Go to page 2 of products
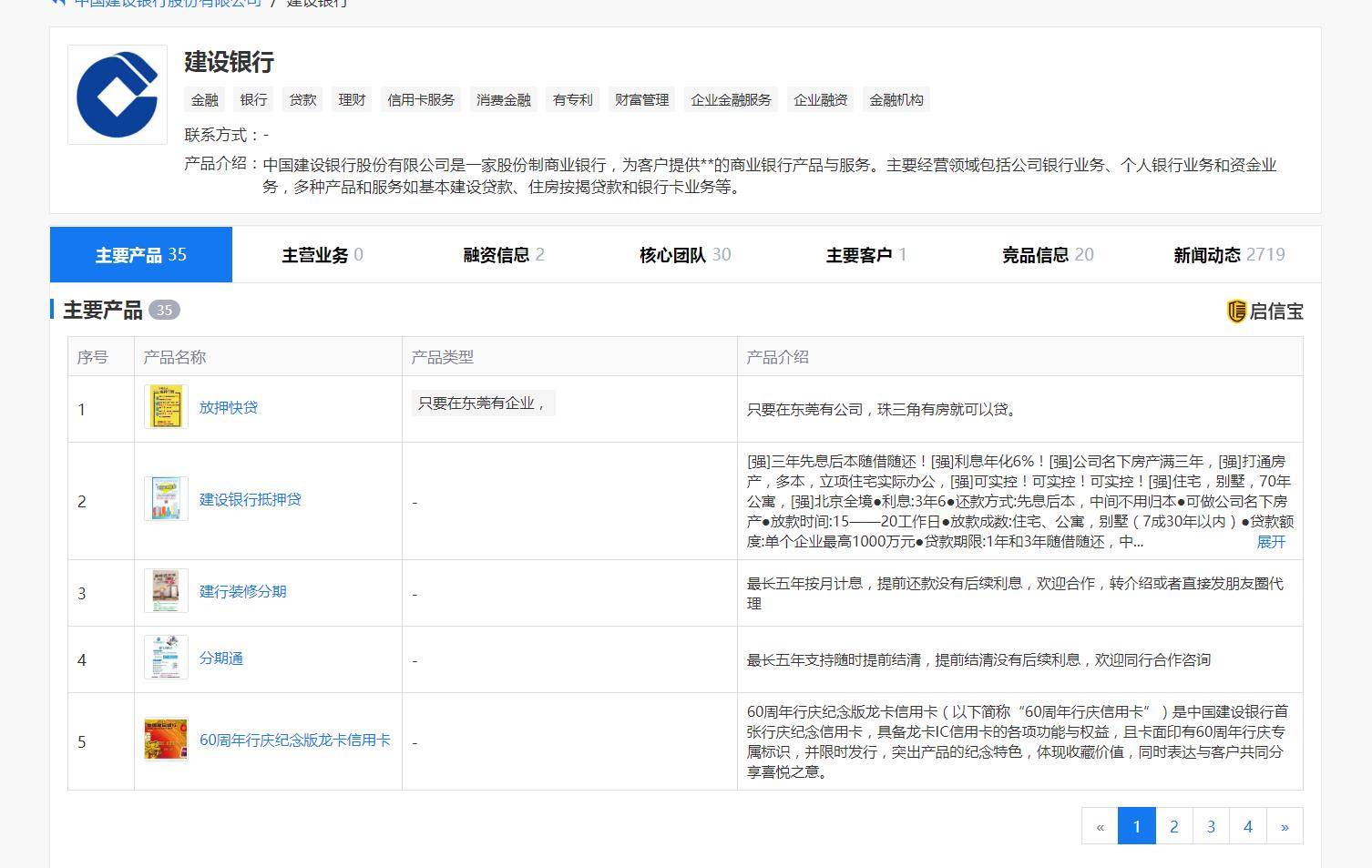The width and height of the screenshot is (1372, 868). 1173,826
